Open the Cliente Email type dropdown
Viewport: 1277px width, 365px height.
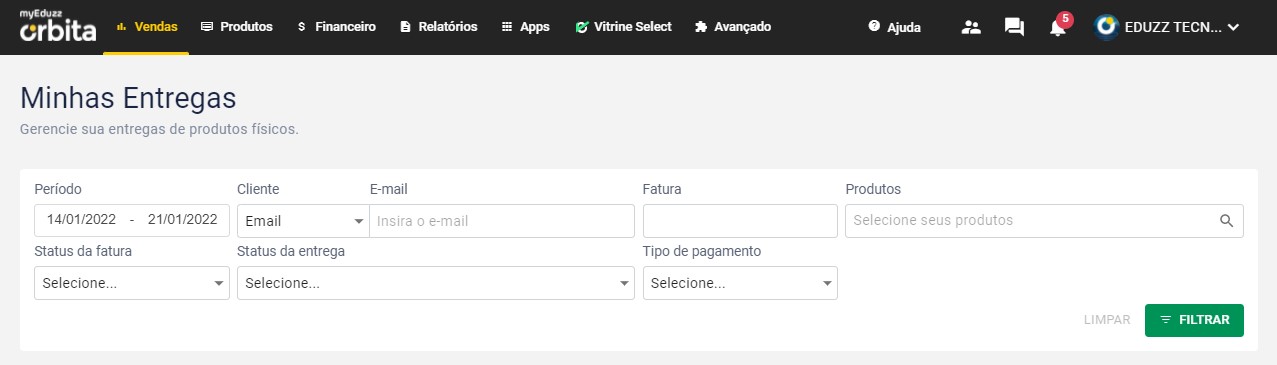[303, 221]
